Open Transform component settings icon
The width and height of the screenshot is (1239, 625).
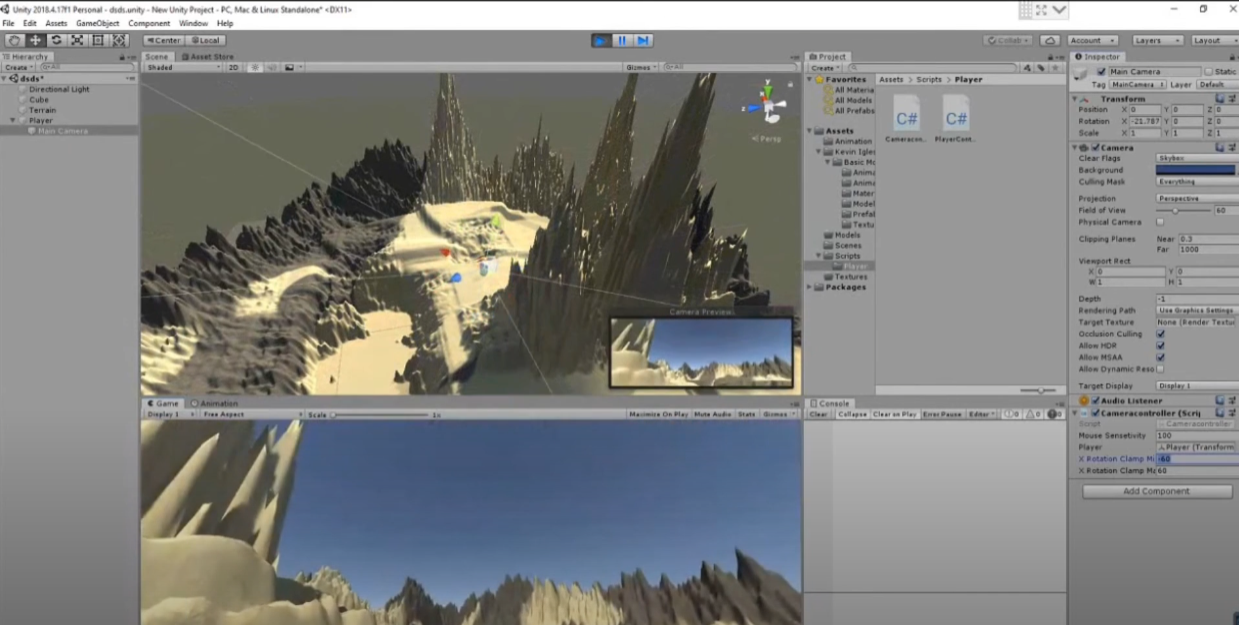(1232, 98)
